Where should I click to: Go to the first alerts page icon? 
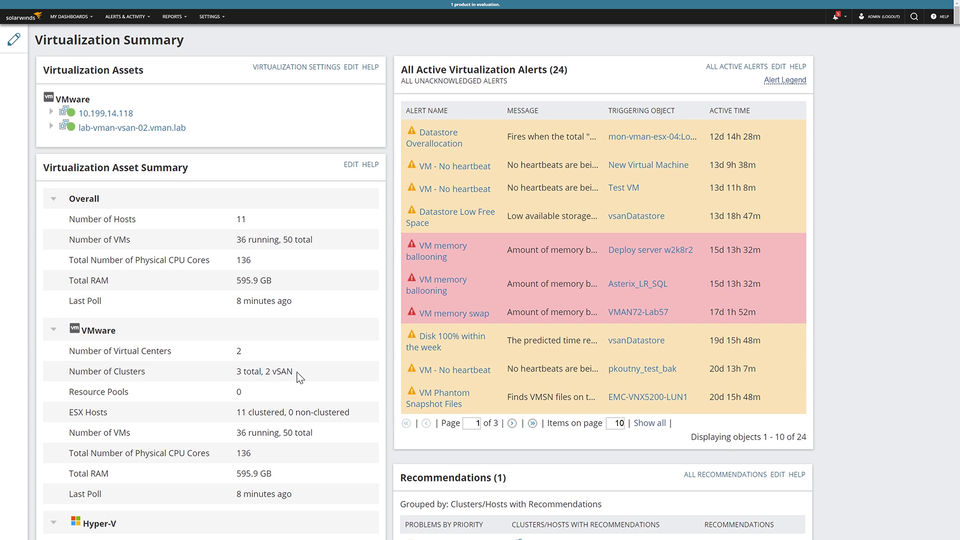[406, 423]
